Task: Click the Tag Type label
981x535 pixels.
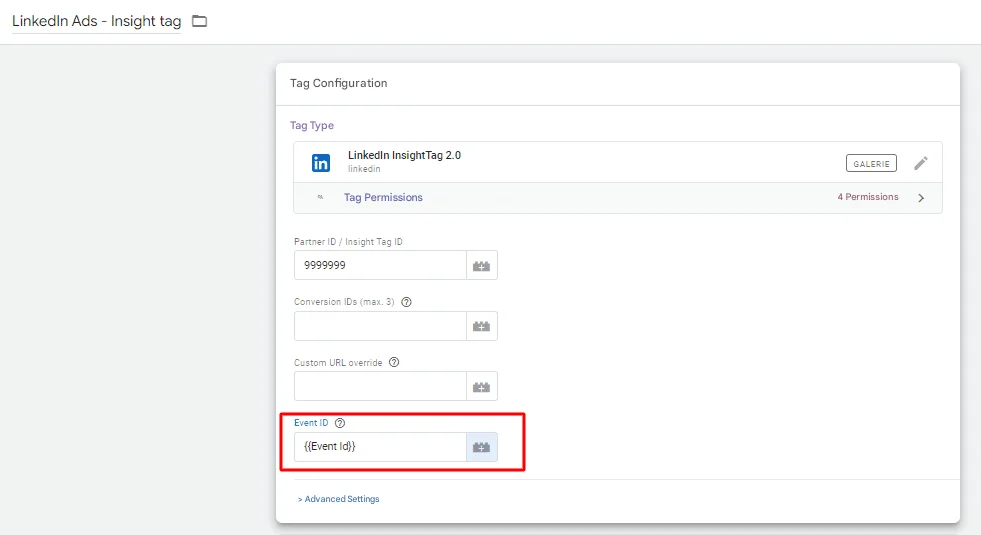Action: [x=312, y=125]
